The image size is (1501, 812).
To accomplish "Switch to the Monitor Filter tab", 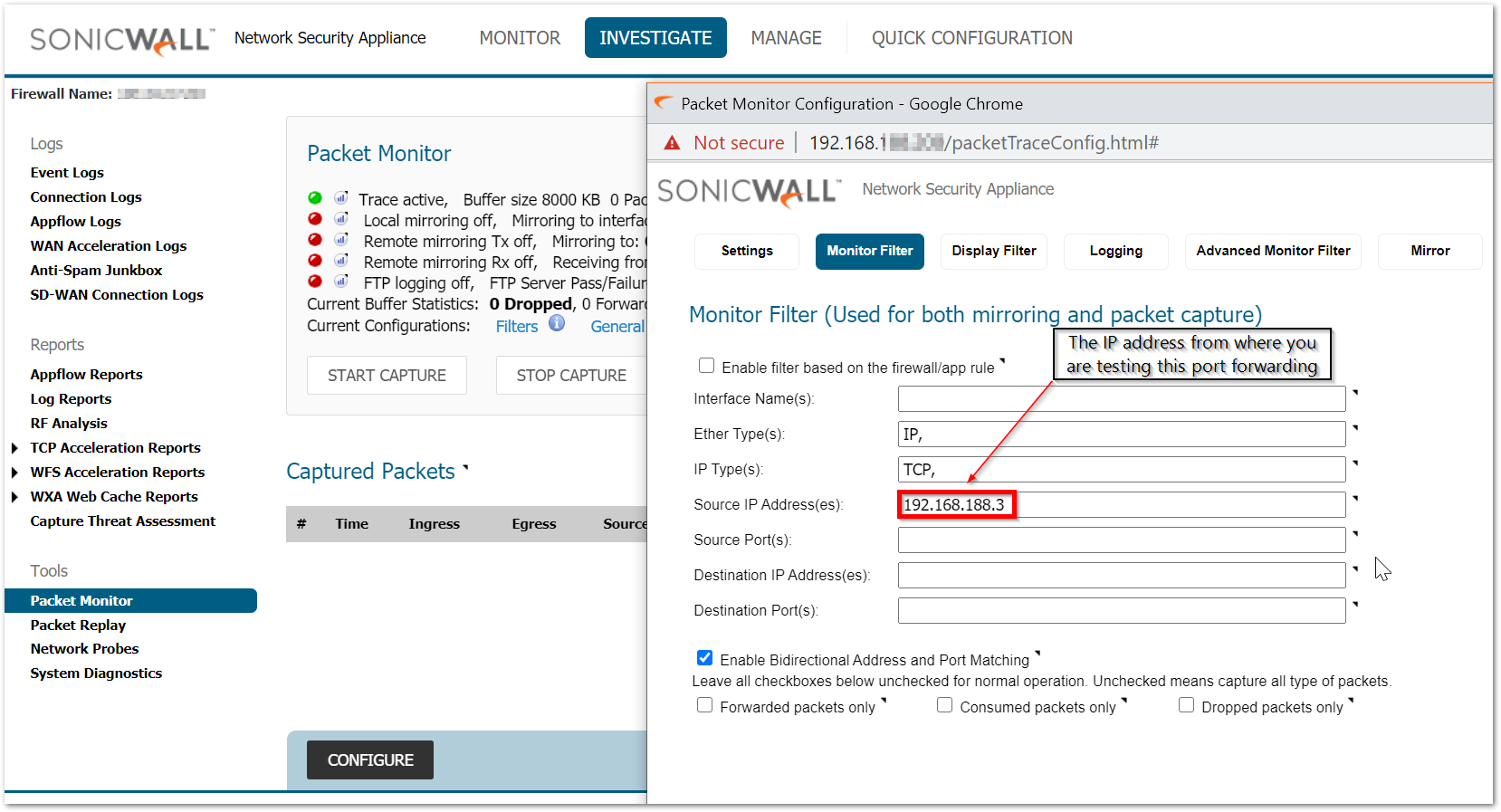I will tap(870, 251).
